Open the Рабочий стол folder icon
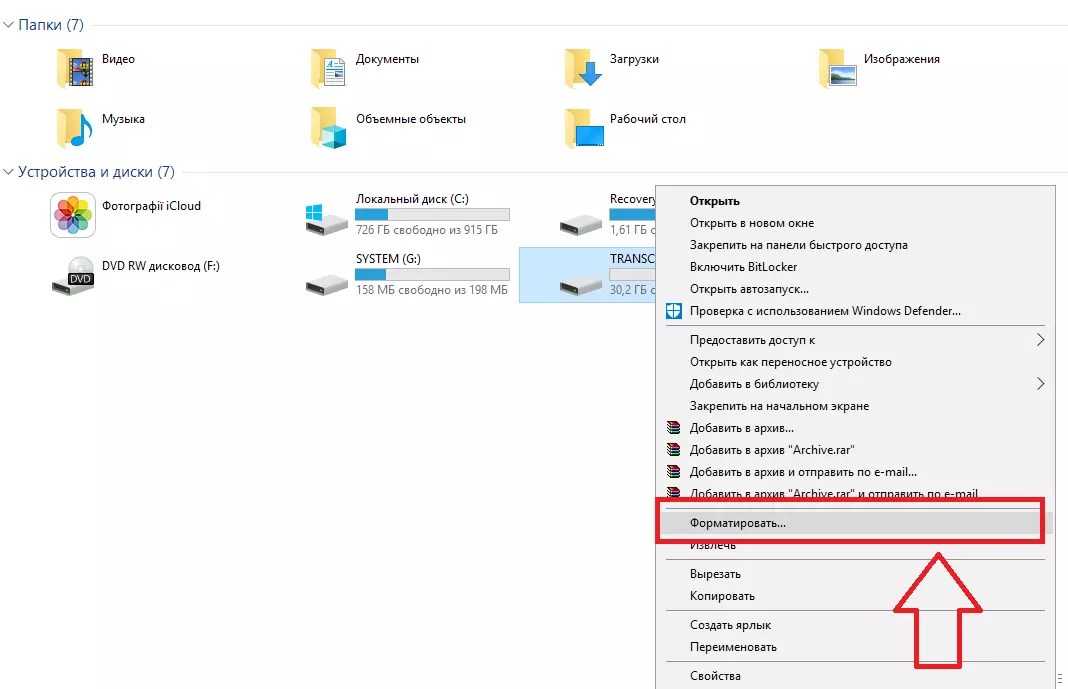The height and width of the screenshot is (689, 1068). point(584,128)
